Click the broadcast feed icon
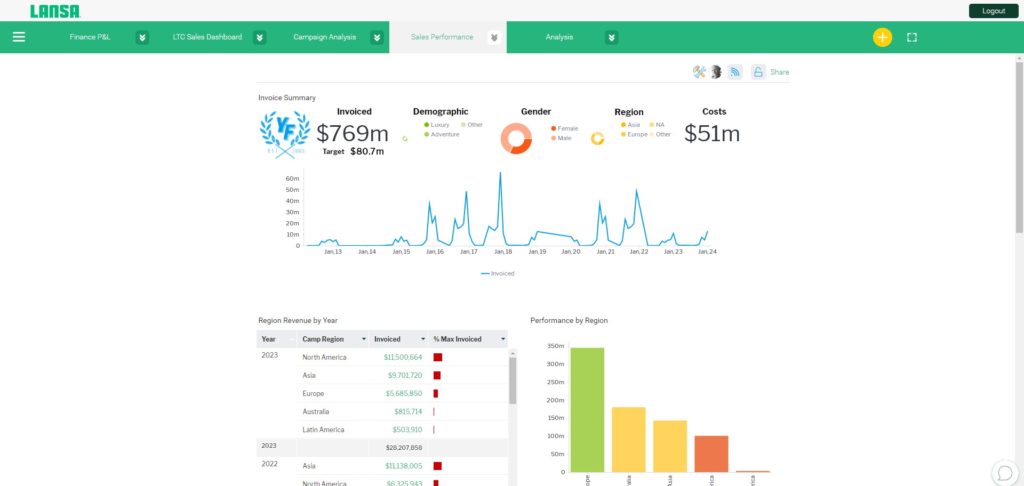Image resolution: width=1024 pixels, height=486 pixels. click(735, 72)
